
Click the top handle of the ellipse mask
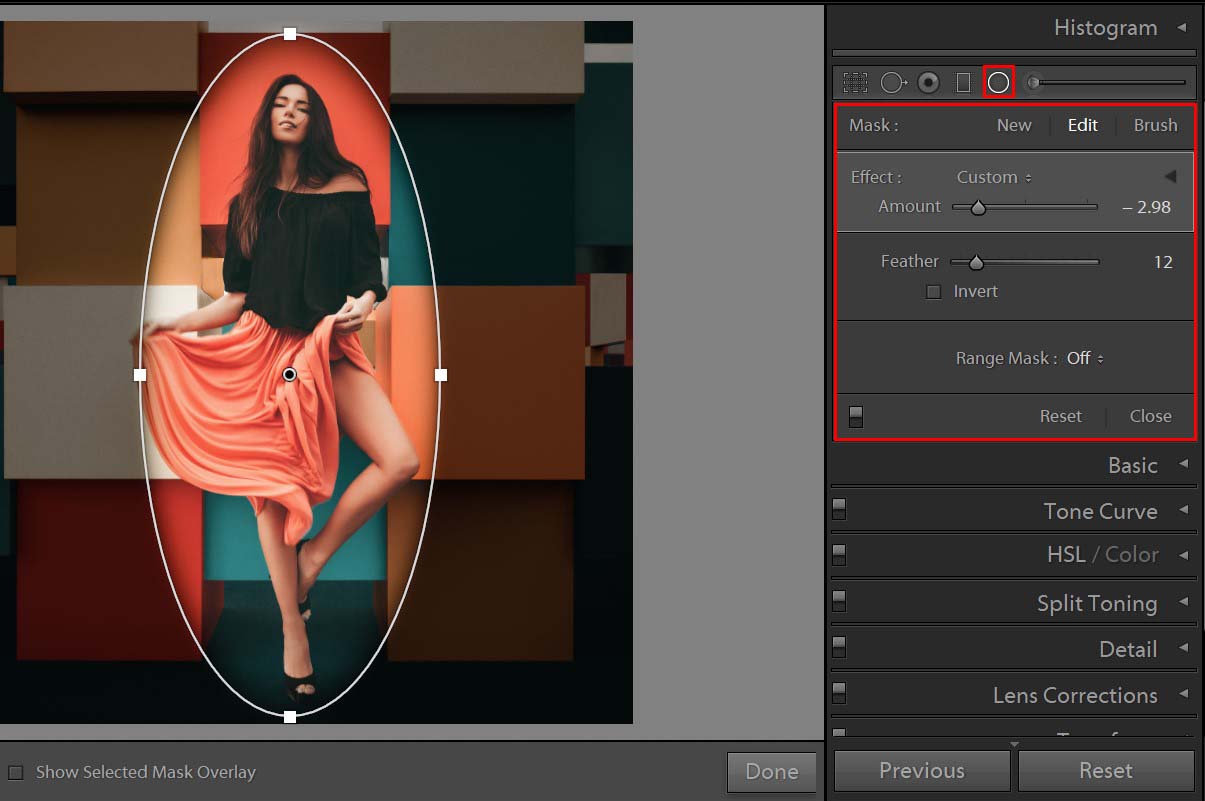click(290, 34)
